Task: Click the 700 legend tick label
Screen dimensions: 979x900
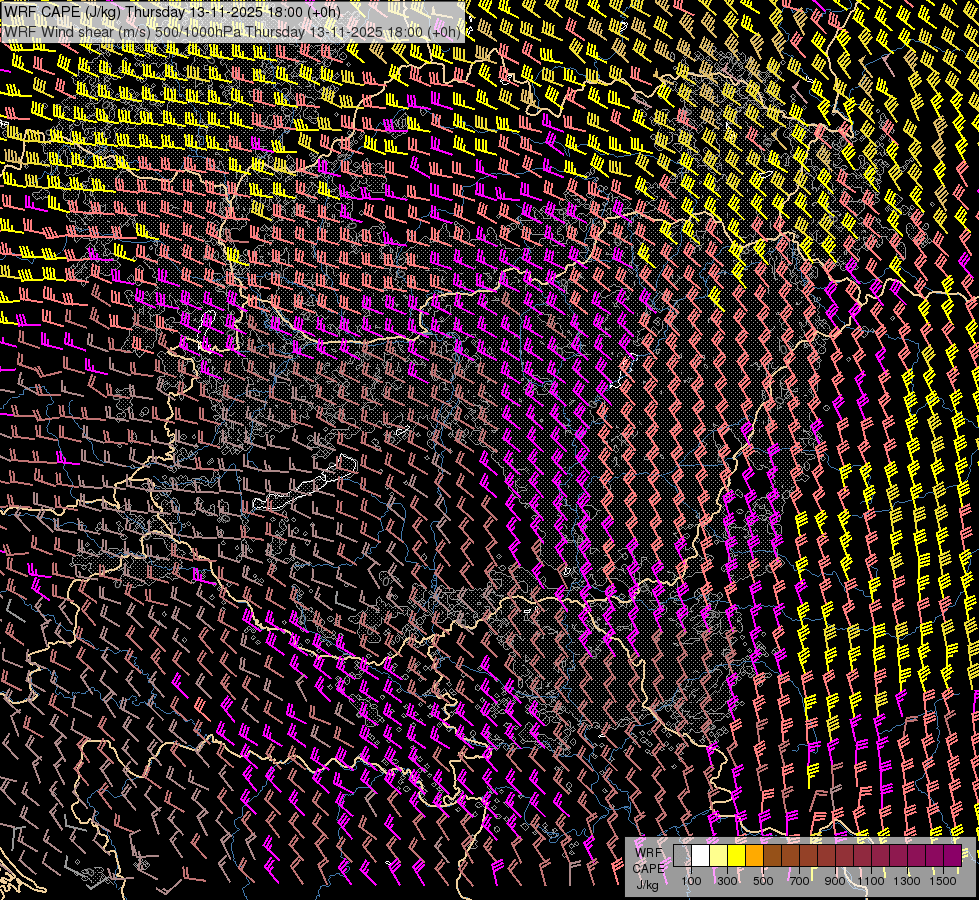Action: [799, 881]
